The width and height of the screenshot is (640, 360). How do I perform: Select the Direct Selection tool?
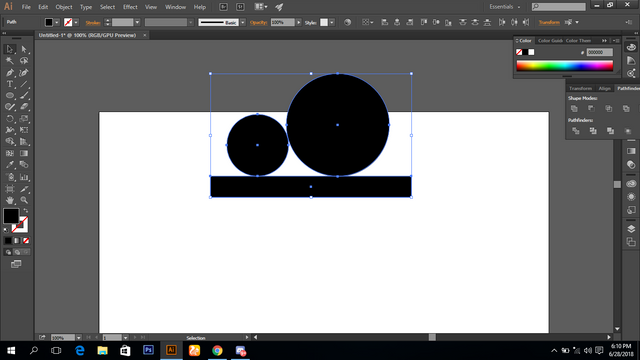(24, 49)
